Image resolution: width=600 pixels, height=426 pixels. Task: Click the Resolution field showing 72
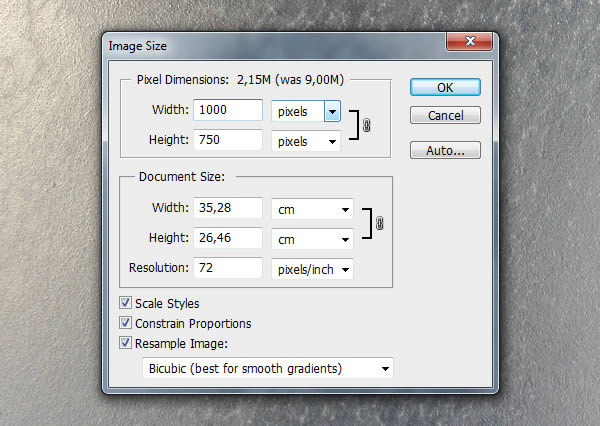point(229,269)
